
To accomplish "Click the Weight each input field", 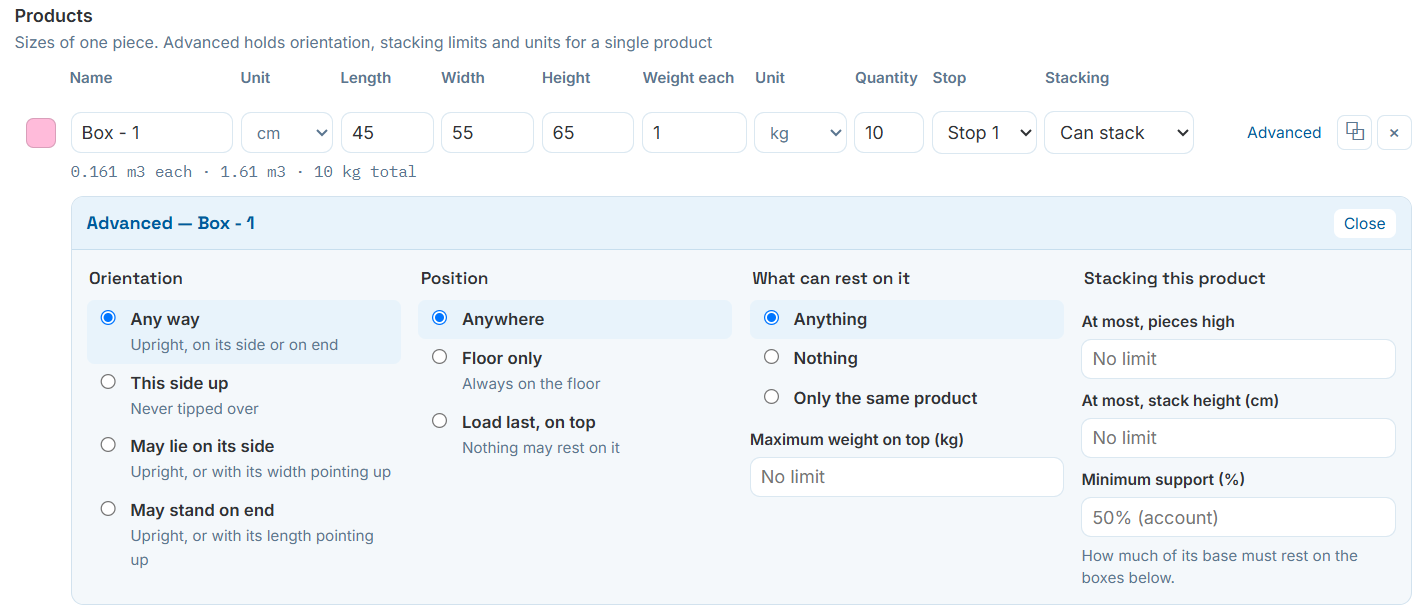I will (694, 132).
